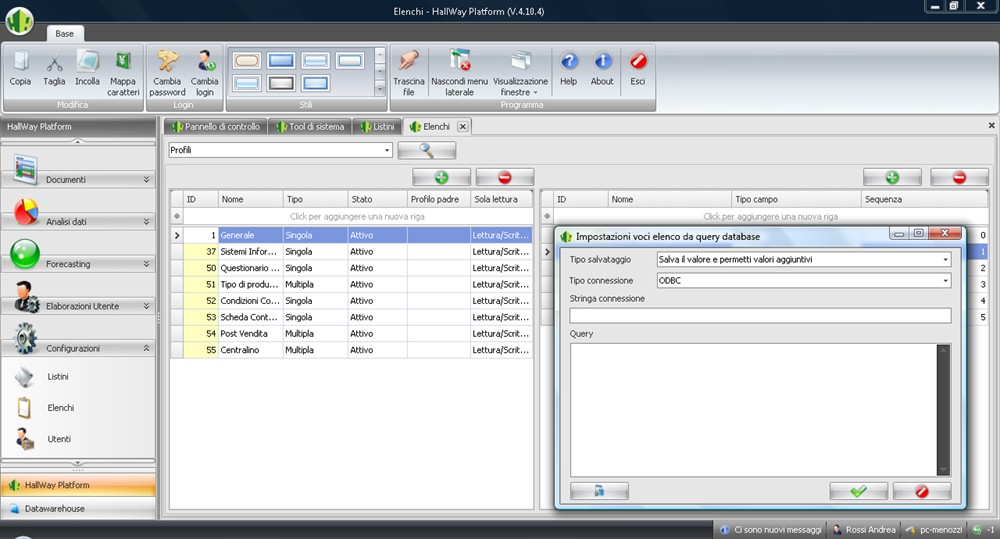The height and width of the screenshot is (539, 1000).
Task: Open Visualizzazione finestre menu
Action: pyautogui.click(x=520, y=73)
